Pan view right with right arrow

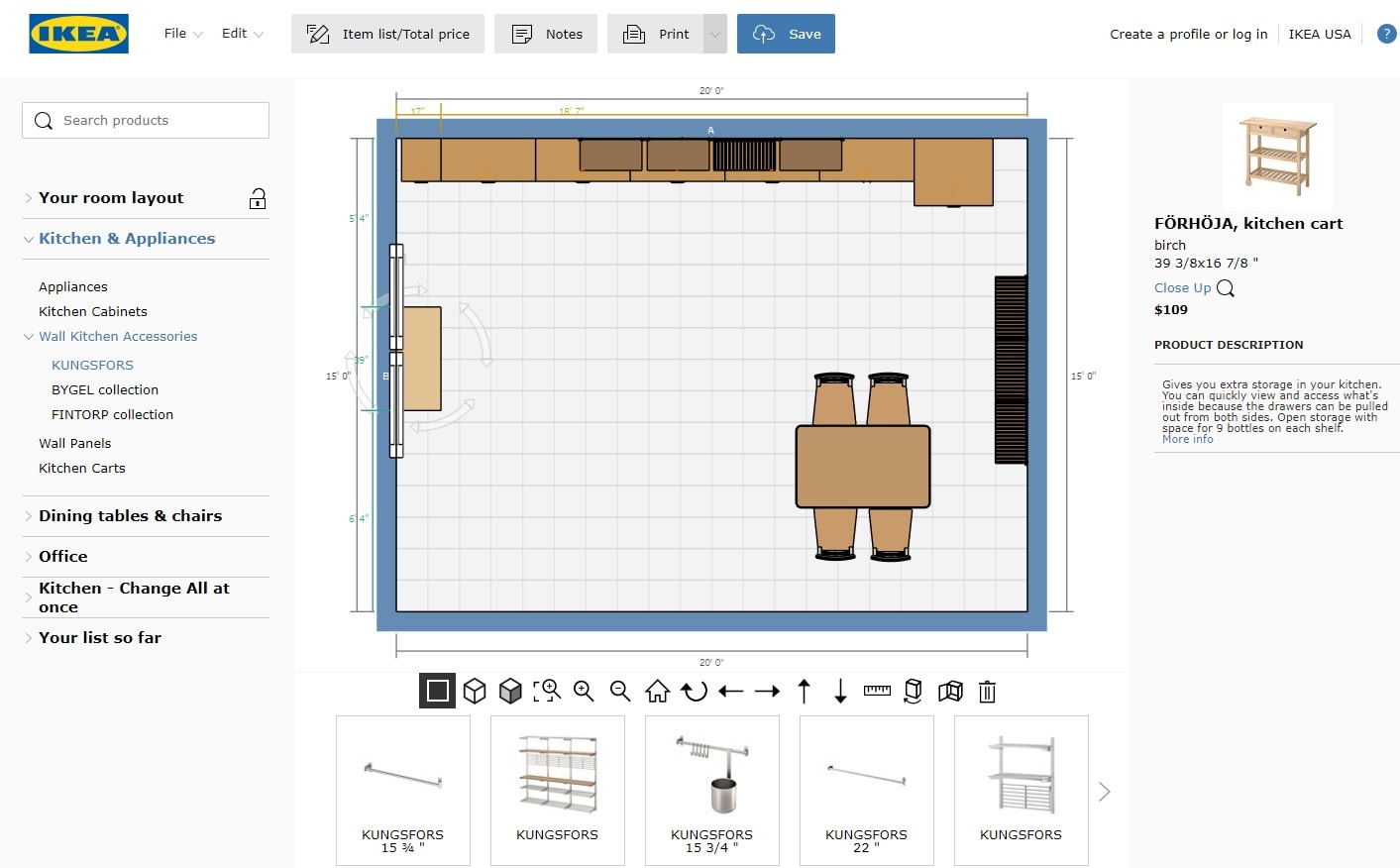[x=768, y=691]
